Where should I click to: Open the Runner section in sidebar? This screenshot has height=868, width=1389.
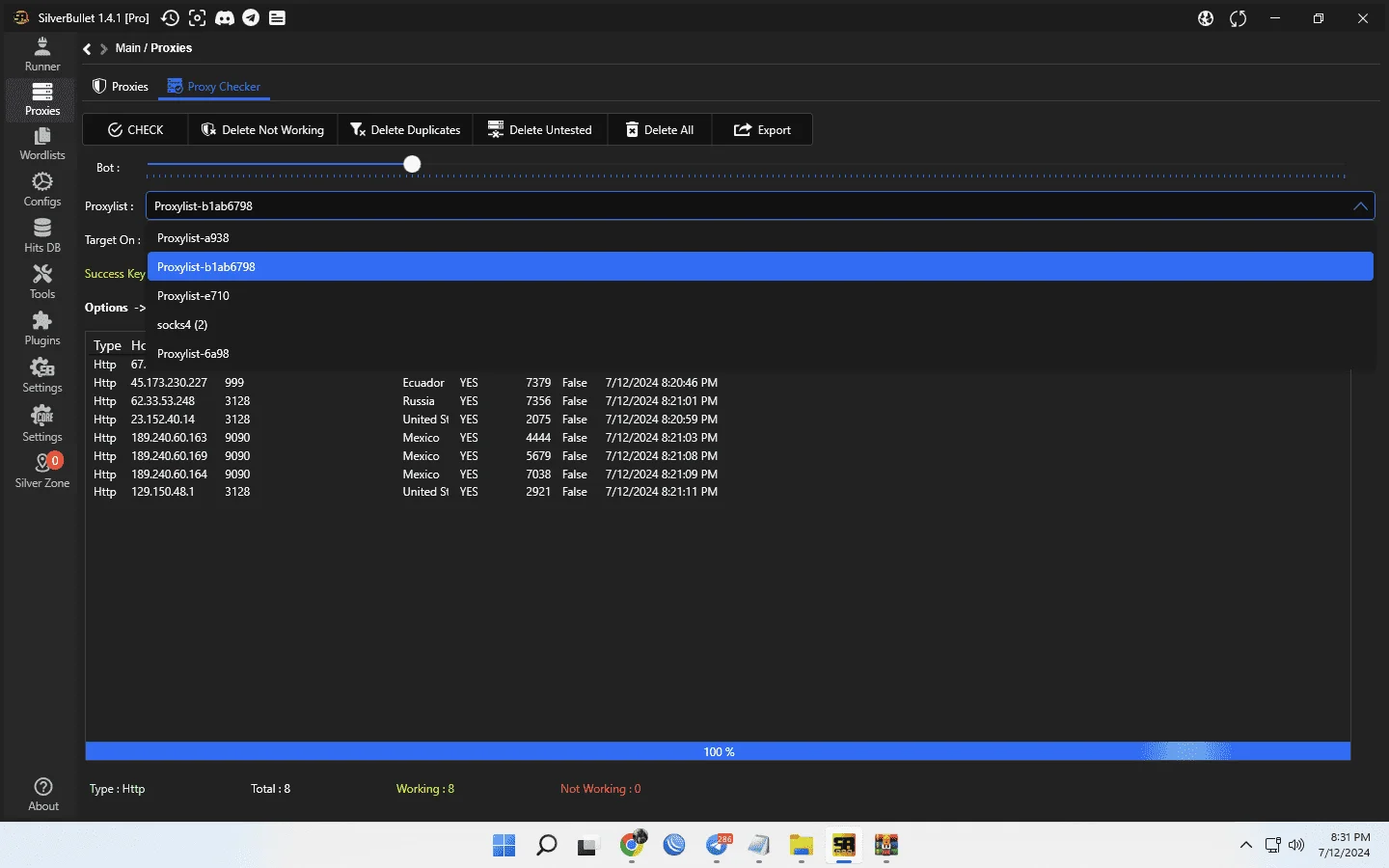pyautogui.click(x=42, y=54)
